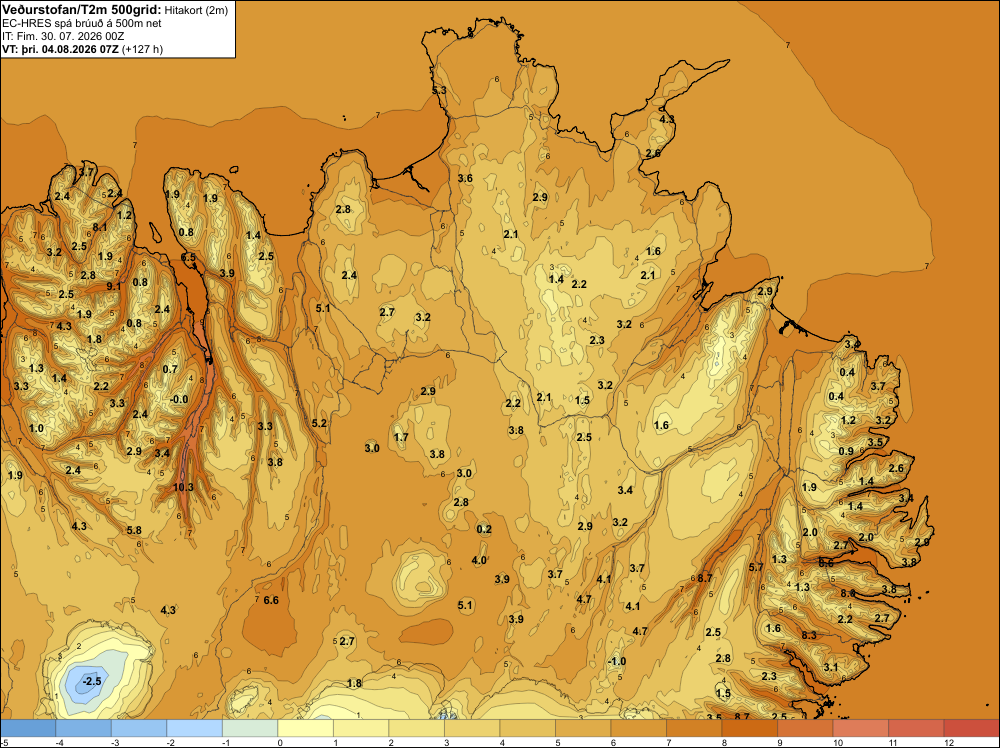Image resolution: width=1000 pixels, height=748 pixels.
Task: Click the 5.7 temperature value
Action: pyautogui.click(x=756, y=567)
